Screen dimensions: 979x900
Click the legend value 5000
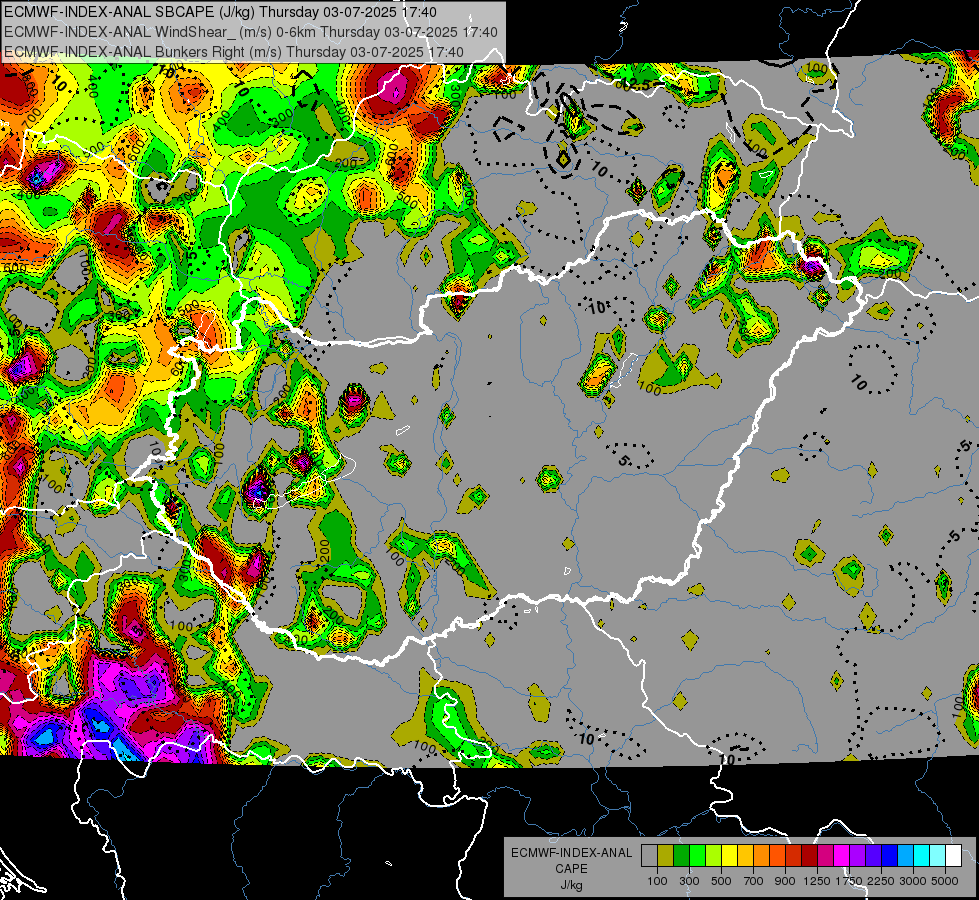coord(945,881)
